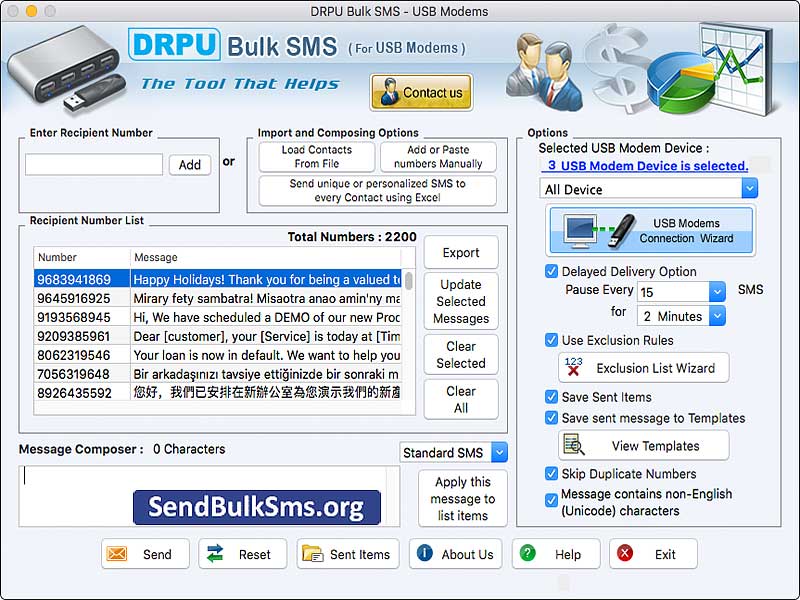Viewport: 800px width, 600px height.
Task: Enable the Skip Duplicate Numbers checkbox
Action: coord(552,473)
